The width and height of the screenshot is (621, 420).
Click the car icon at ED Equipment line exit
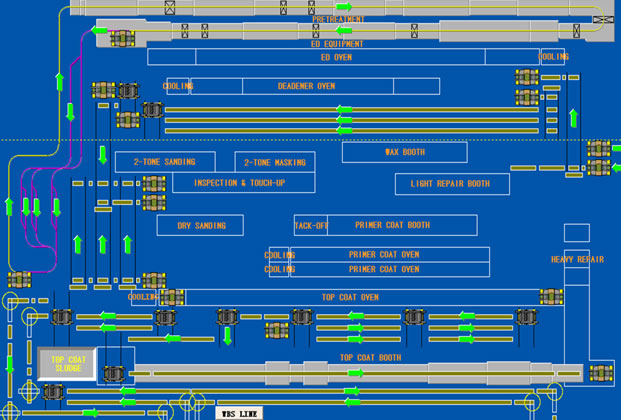121,39
